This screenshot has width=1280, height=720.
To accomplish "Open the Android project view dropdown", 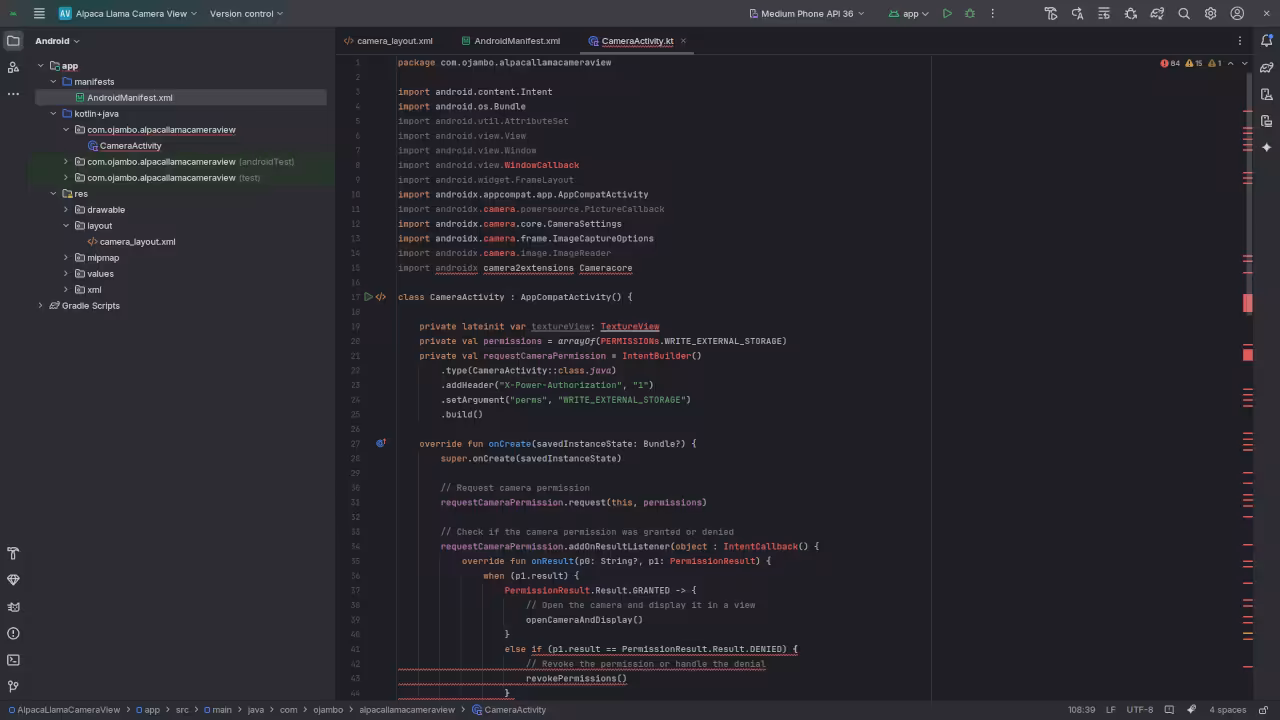I will [x=57, y=41].
